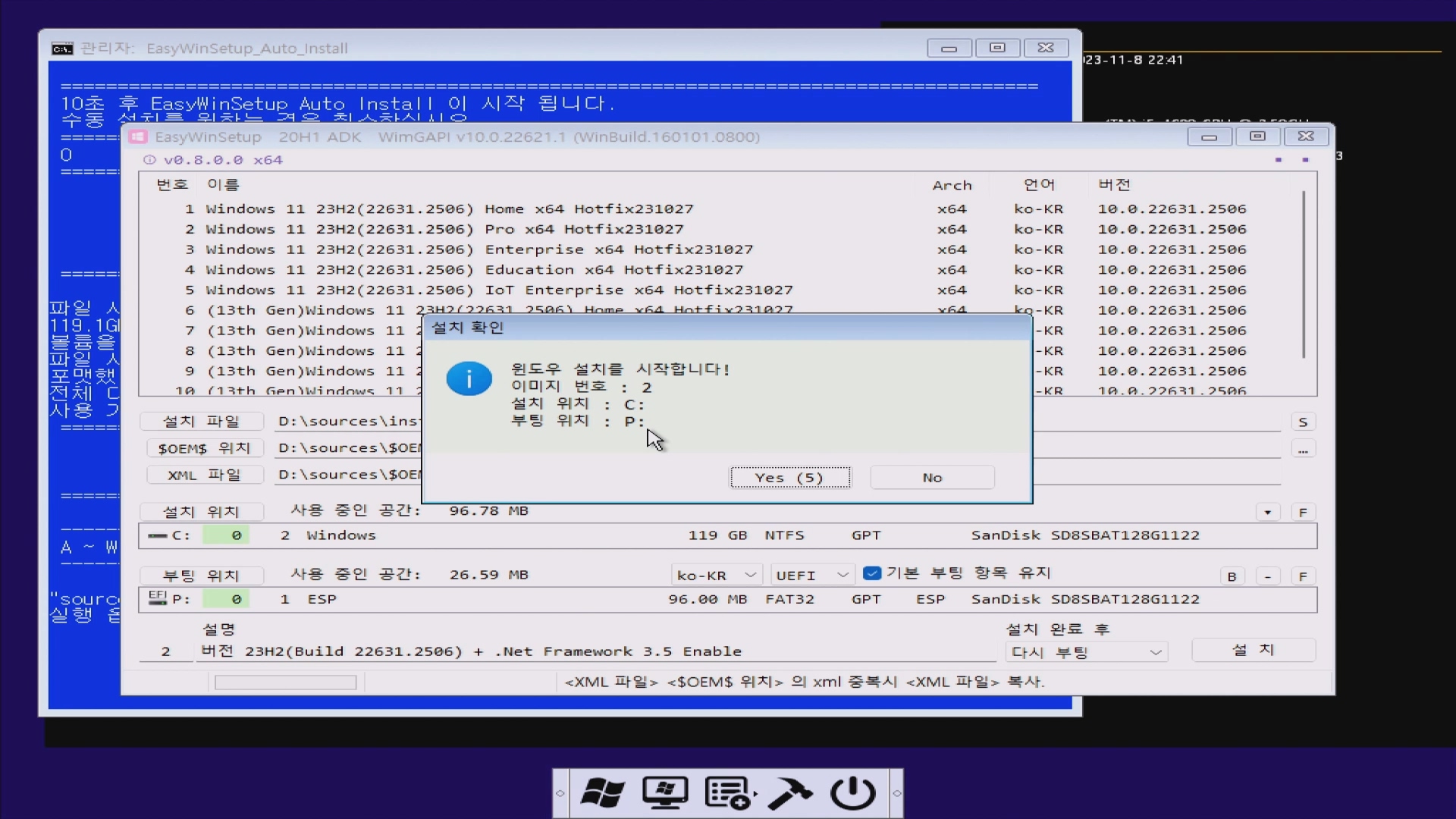
Task: Click No in the install confirm dialog
Action: tap(932, 477)
